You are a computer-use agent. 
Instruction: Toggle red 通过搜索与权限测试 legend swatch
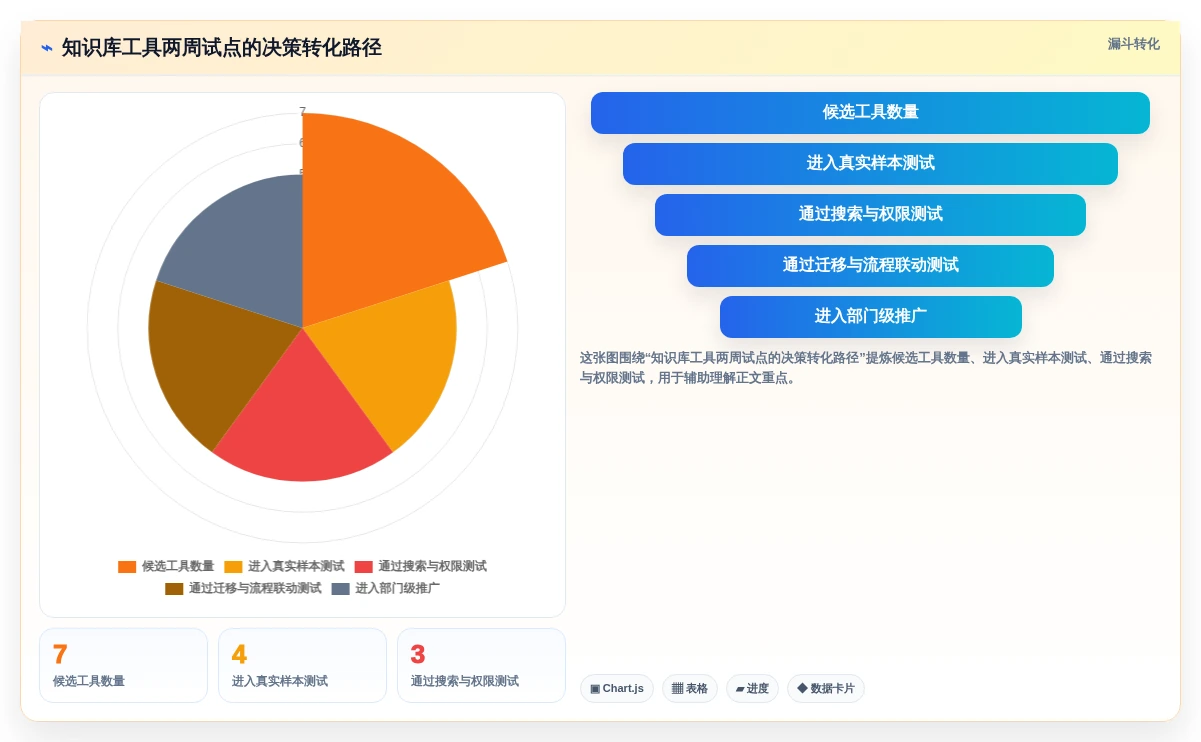363,567
